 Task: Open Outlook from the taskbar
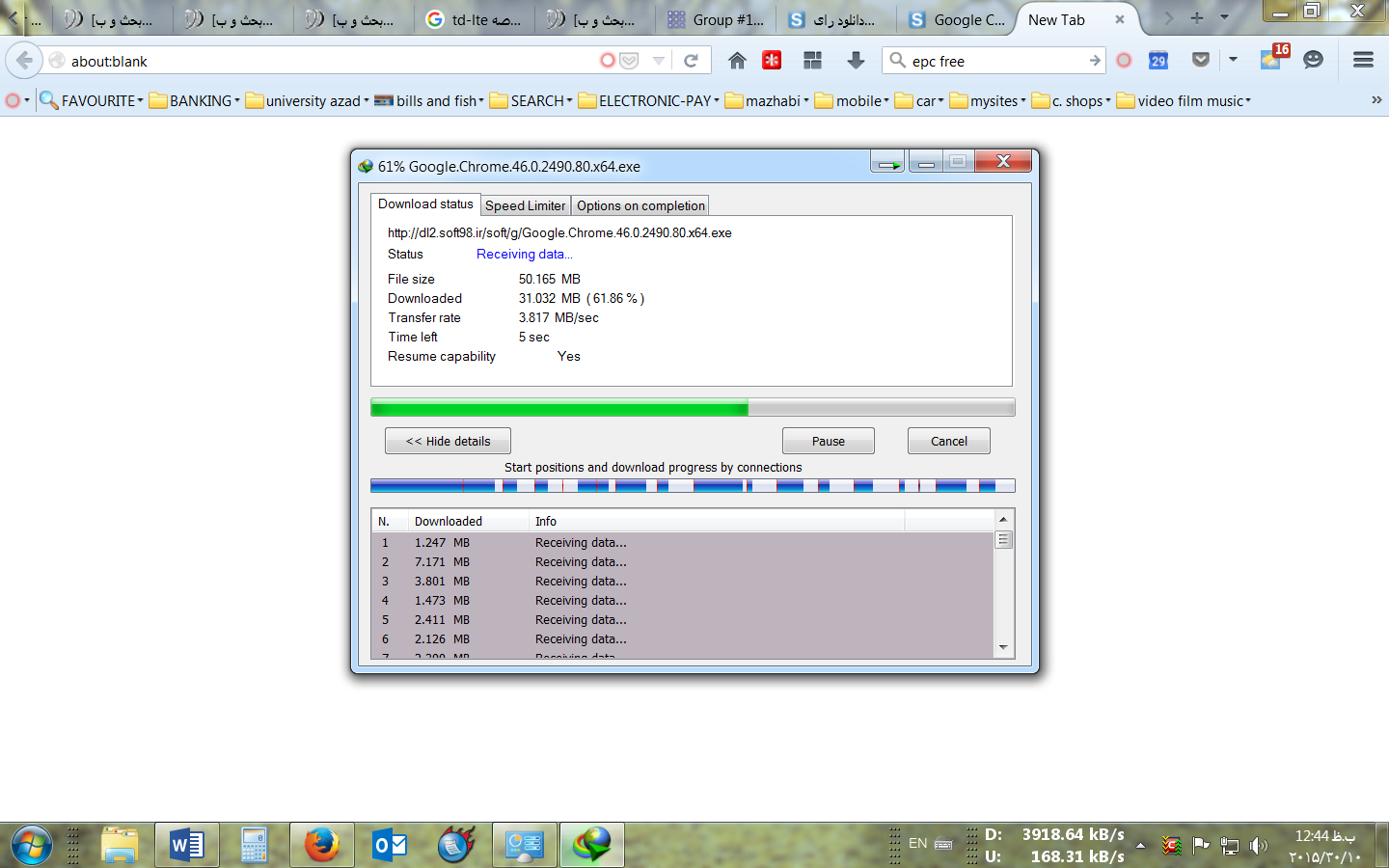pyautogui.click(x=390, y=846)
